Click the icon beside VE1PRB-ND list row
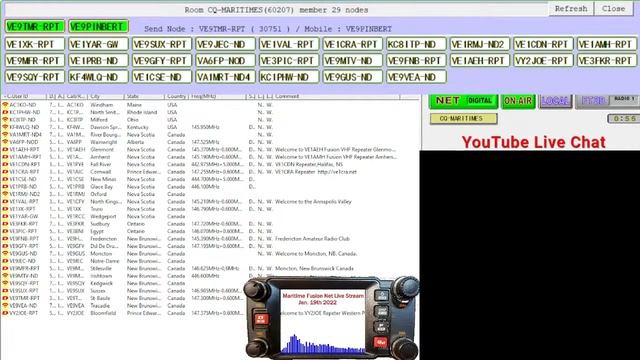Image resolution: width=640 pixels, height=360 pixels. click(x=5, y=187)
